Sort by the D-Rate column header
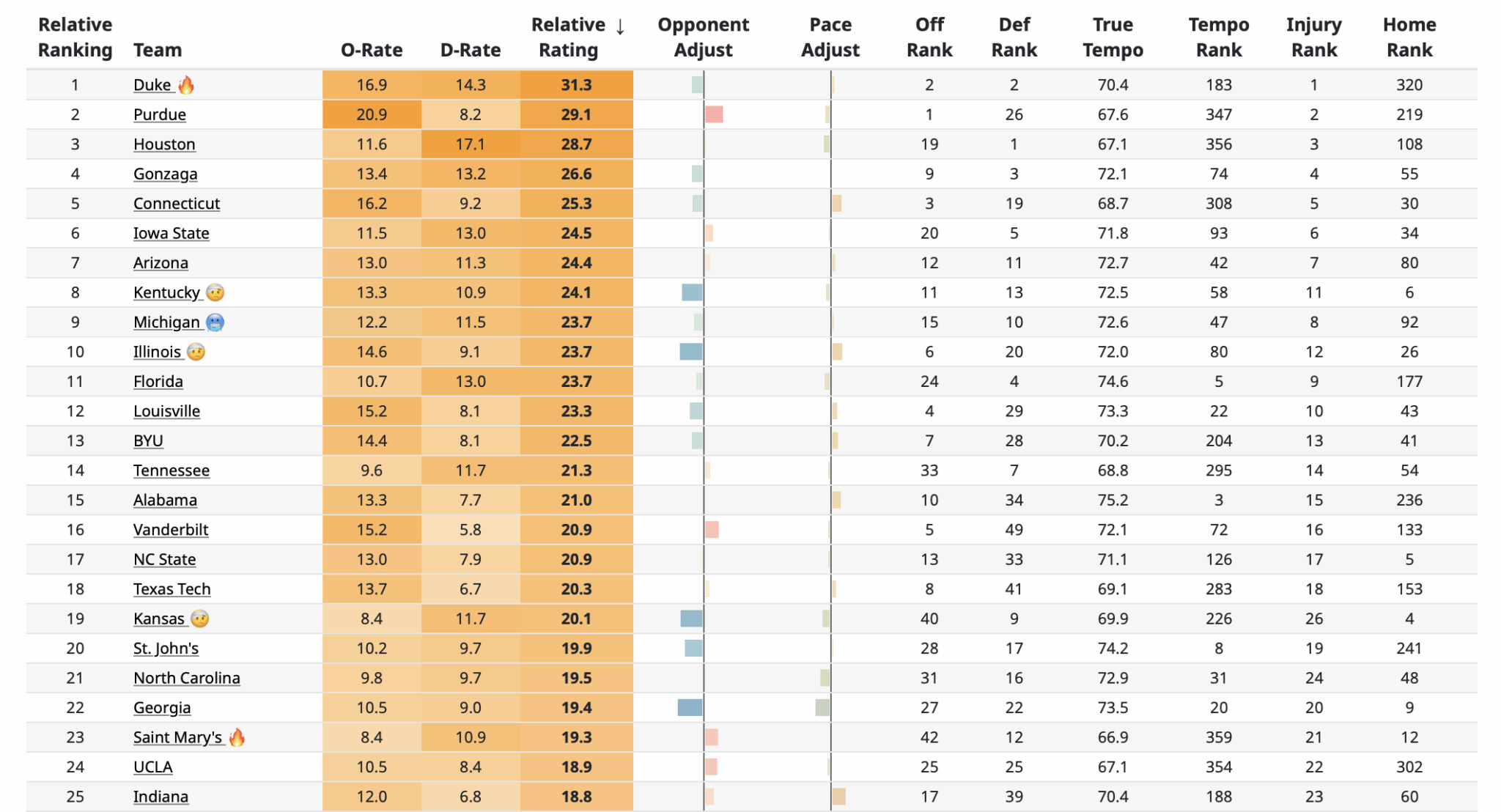This screenshot has height=812, width=1501. coord(470,50)
